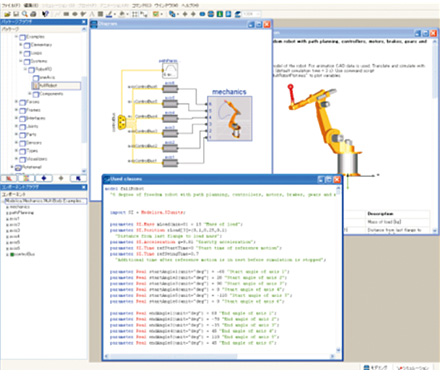
Task: Select mechanics in the component browser
Action: [x=19, y=207]
